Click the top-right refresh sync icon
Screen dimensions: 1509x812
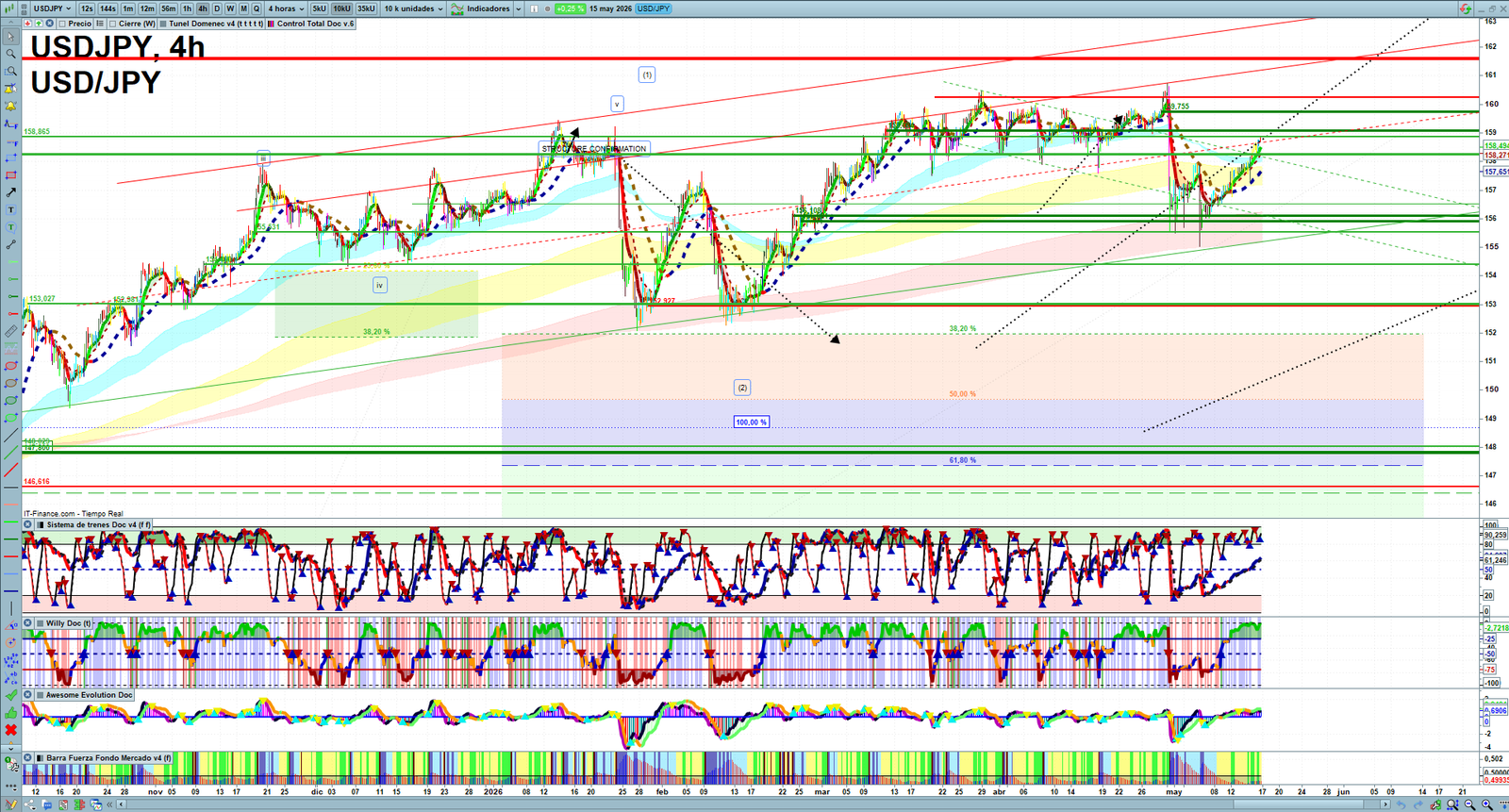click(1465, 8)
